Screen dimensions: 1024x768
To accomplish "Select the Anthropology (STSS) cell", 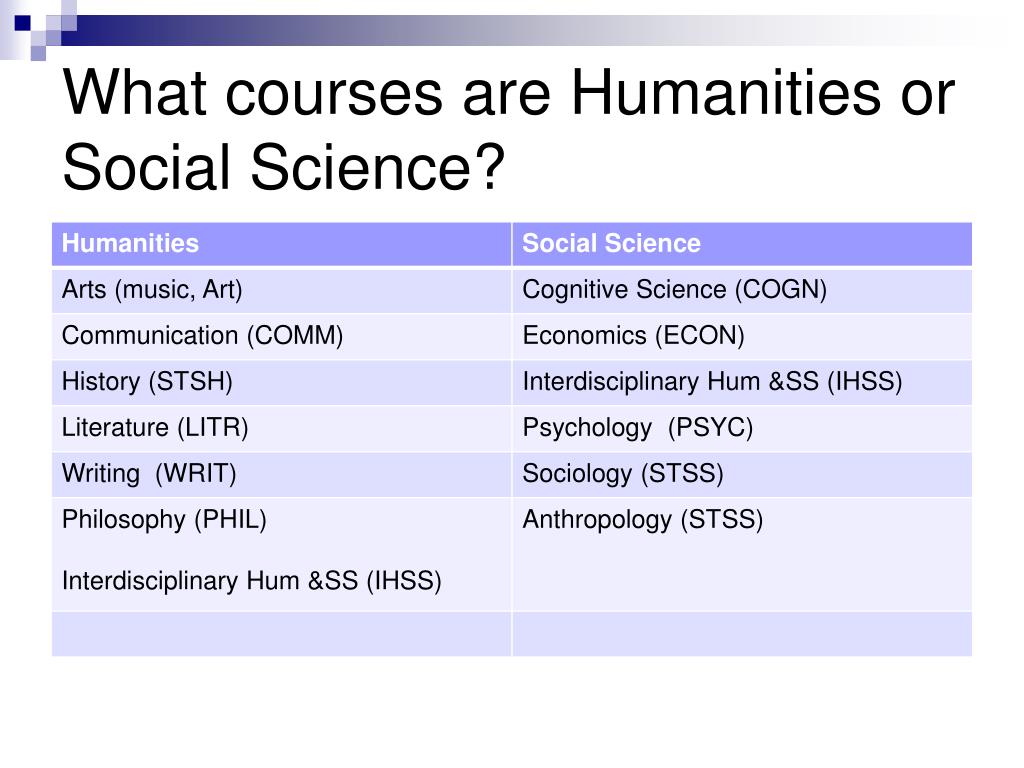I will pos(742,554).
